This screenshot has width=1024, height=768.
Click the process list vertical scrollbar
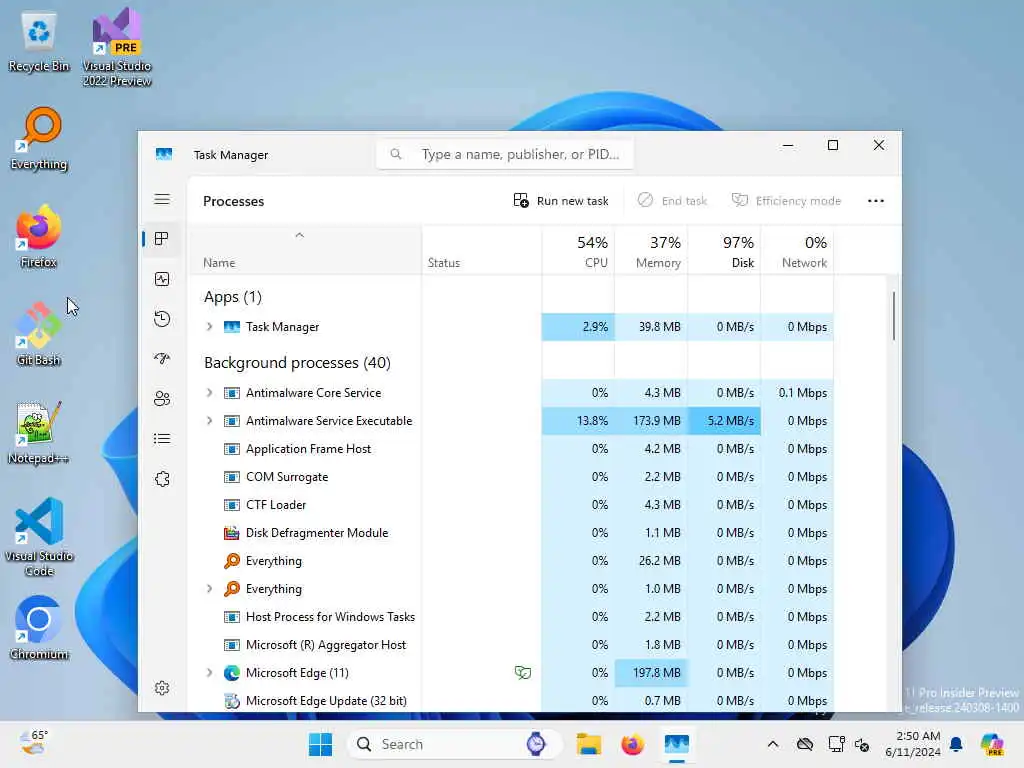pyautogui.click(x=893, y=315)
